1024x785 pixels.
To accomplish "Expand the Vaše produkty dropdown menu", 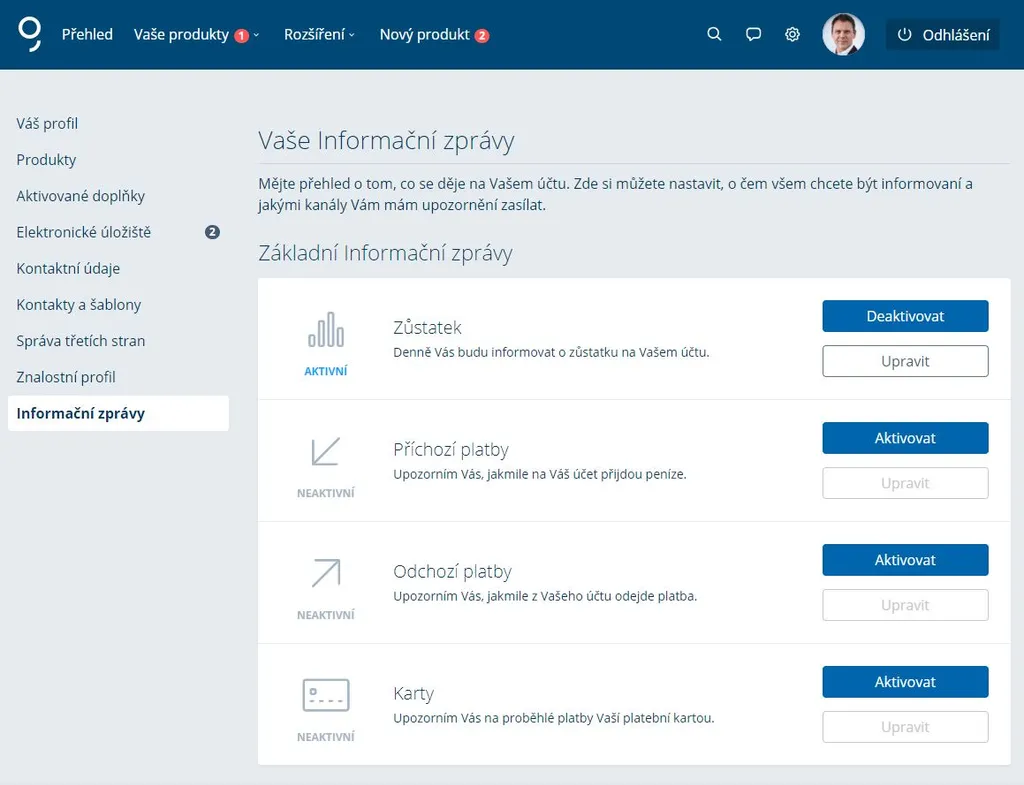I will [196, 34].
